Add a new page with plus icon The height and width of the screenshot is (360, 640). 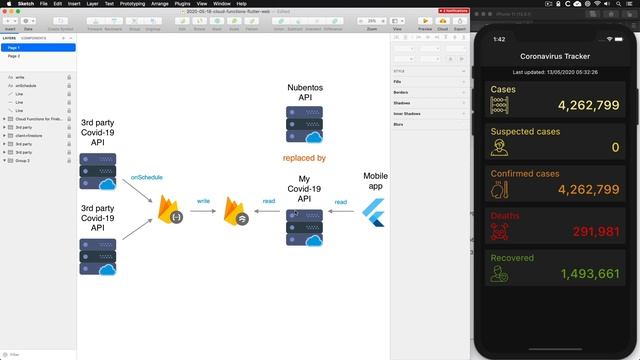[x=63, y=38]
